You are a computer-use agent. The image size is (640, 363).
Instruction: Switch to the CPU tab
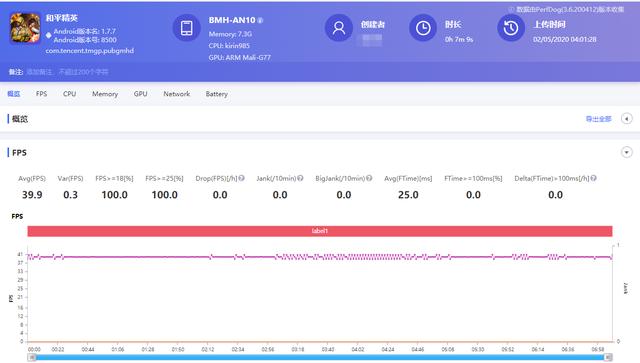[x=69, y=94]
